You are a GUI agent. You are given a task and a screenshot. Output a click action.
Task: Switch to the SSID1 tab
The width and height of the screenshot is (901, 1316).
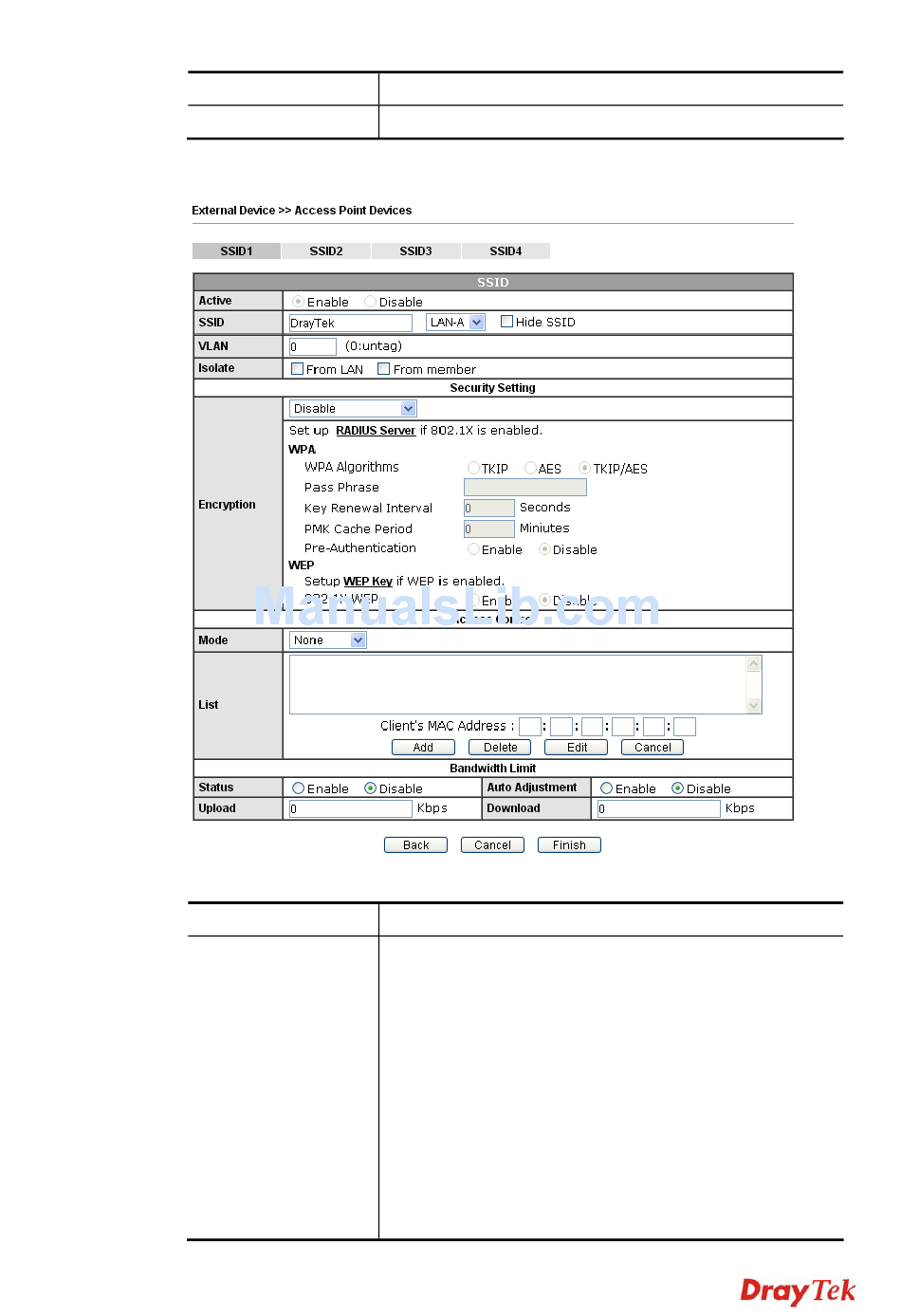coord(236,251)
